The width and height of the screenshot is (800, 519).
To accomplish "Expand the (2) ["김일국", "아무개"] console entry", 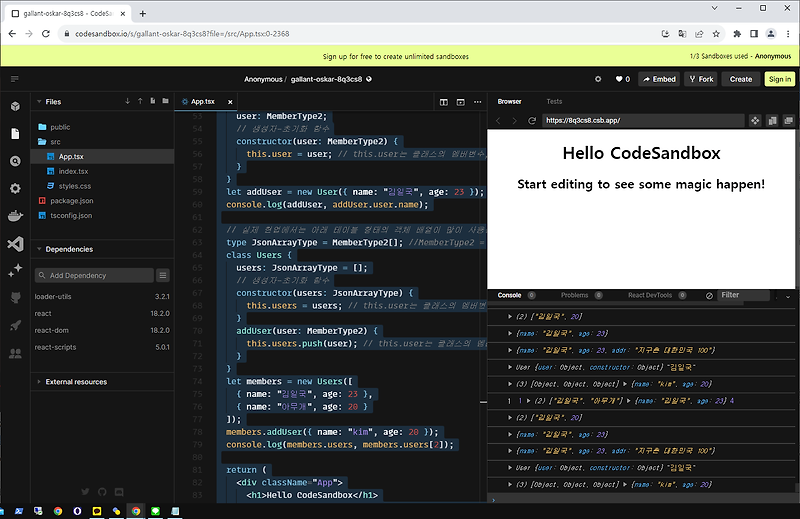I will [529, 401].
